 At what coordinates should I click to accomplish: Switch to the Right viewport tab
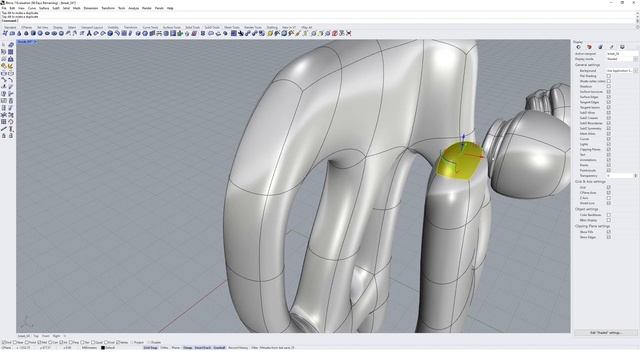click(56, 336)
